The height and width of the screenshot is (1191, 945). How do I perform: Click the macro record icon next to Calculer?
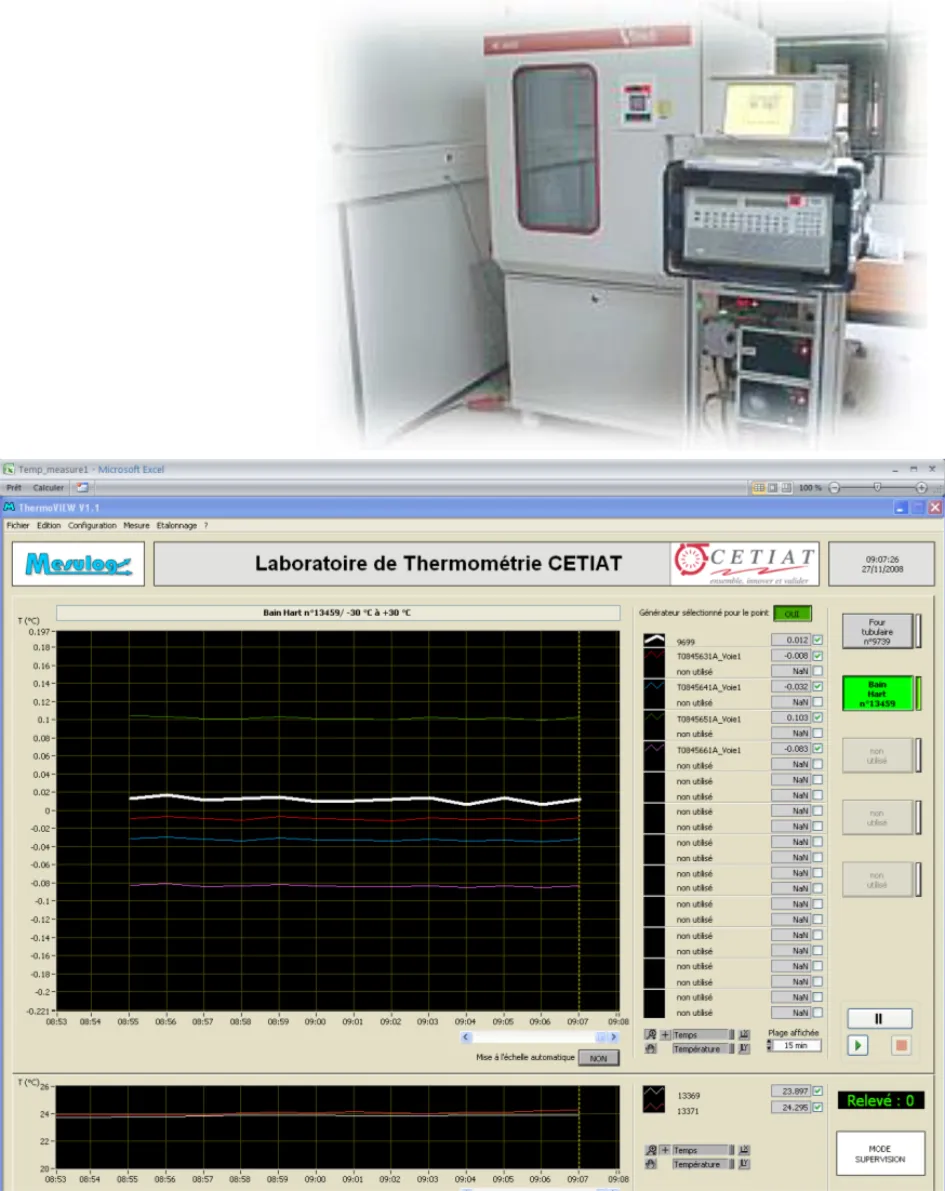click(83, 488)
